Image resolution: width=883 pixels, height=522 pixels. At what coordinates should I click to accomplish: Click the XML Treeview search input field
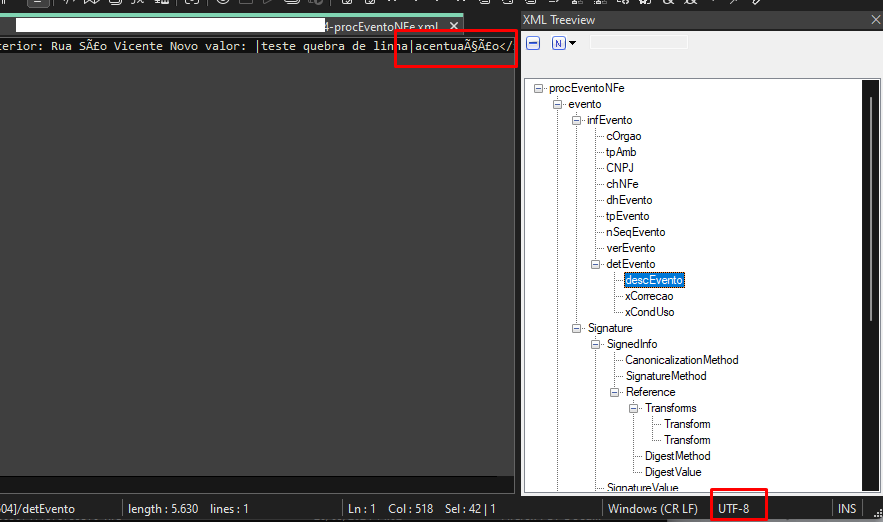click(x=639, y=42)
